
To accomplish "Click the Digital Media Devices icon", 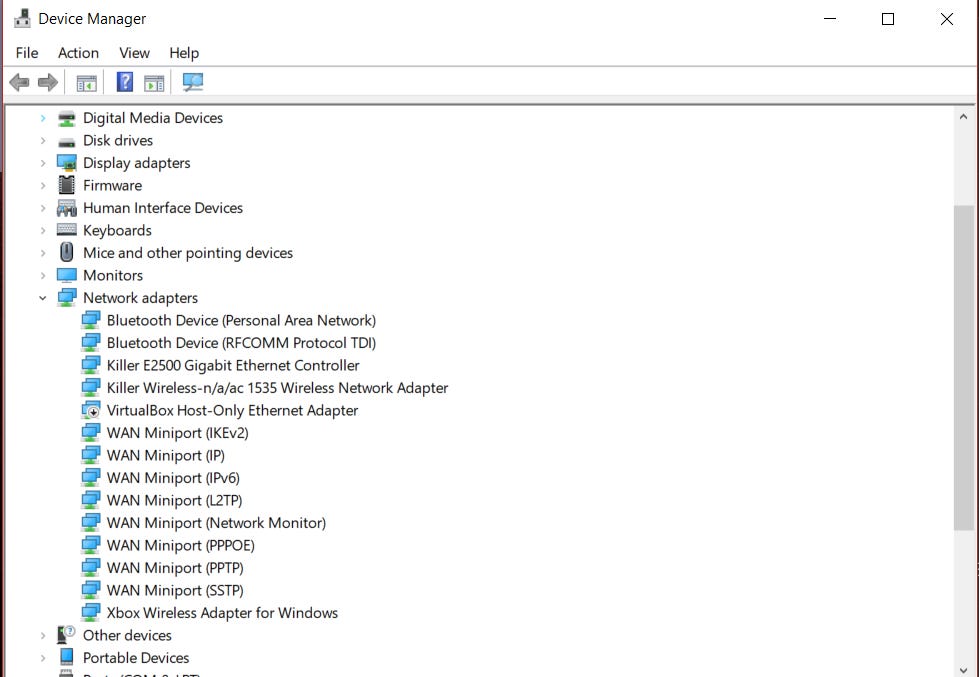I will click(x=67, y=118).
